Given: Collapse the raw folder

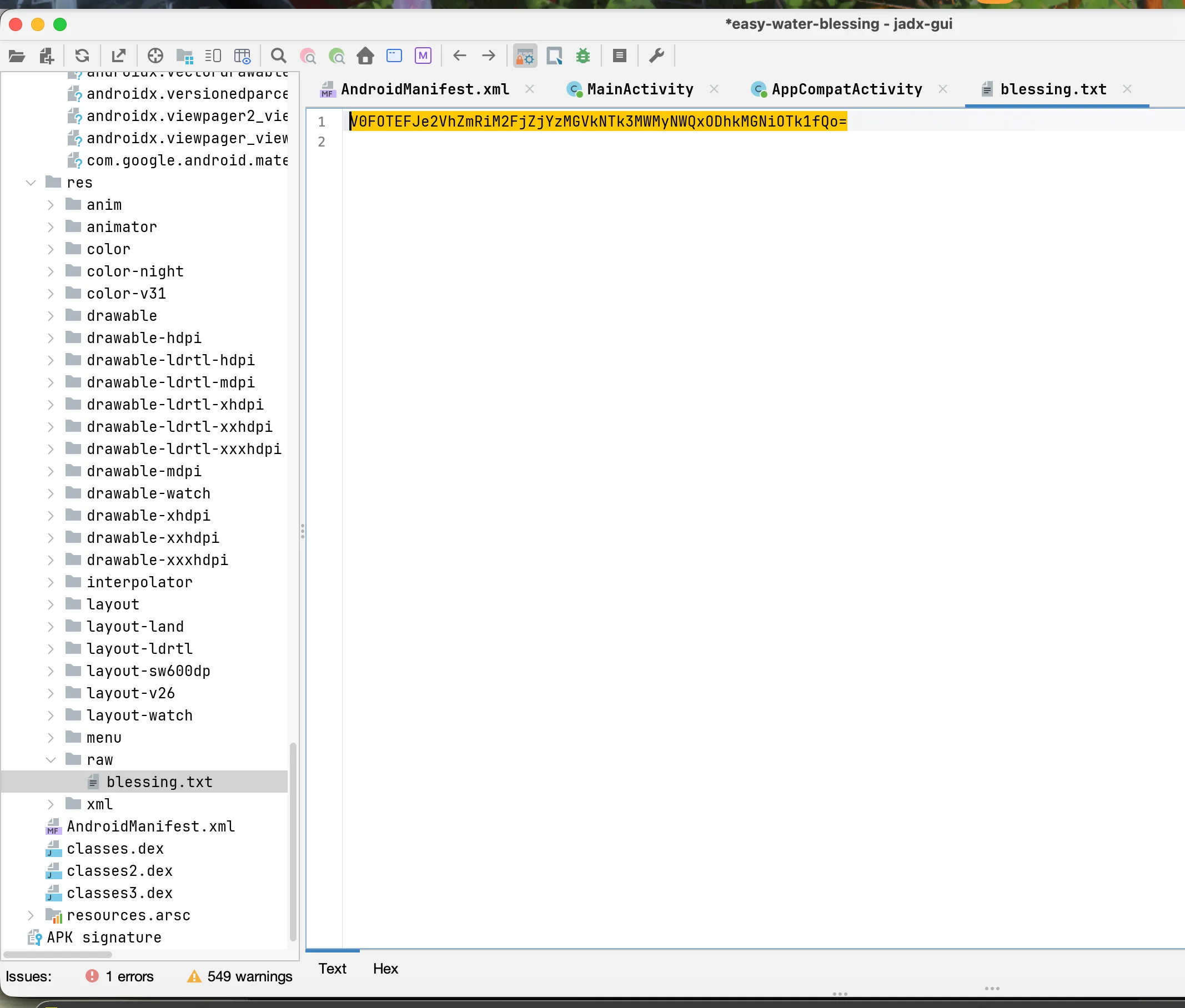Looking at the screenshot, I should point(51,759).
